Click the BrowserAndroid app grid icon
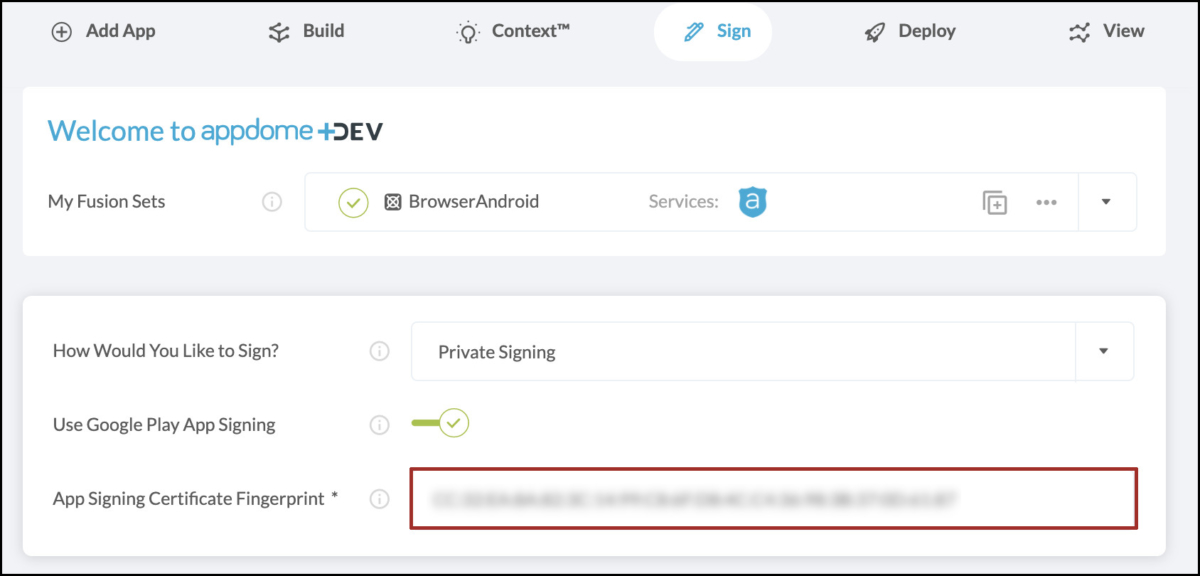1200x576 pixels. 392,201
